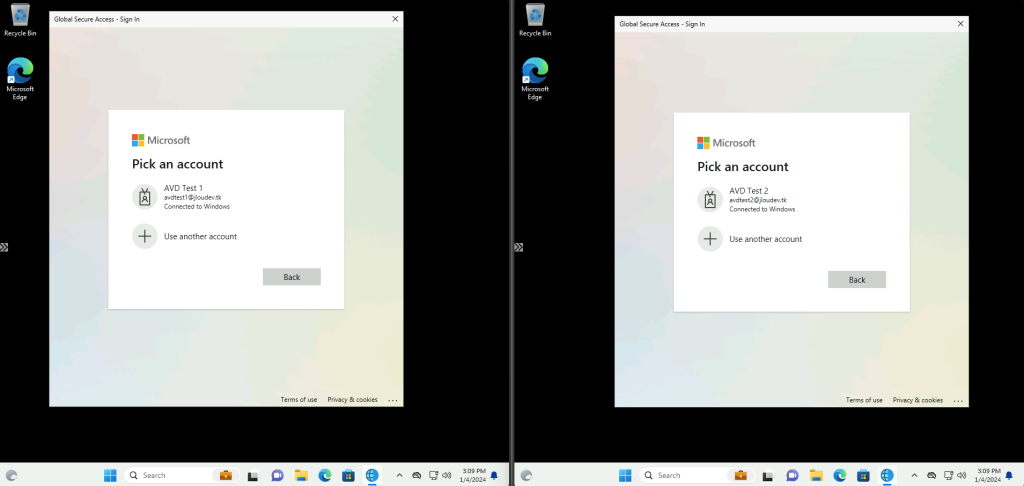
Task: Open volume control on AVD Test 2 taskbar
Action: pos(962,476)
